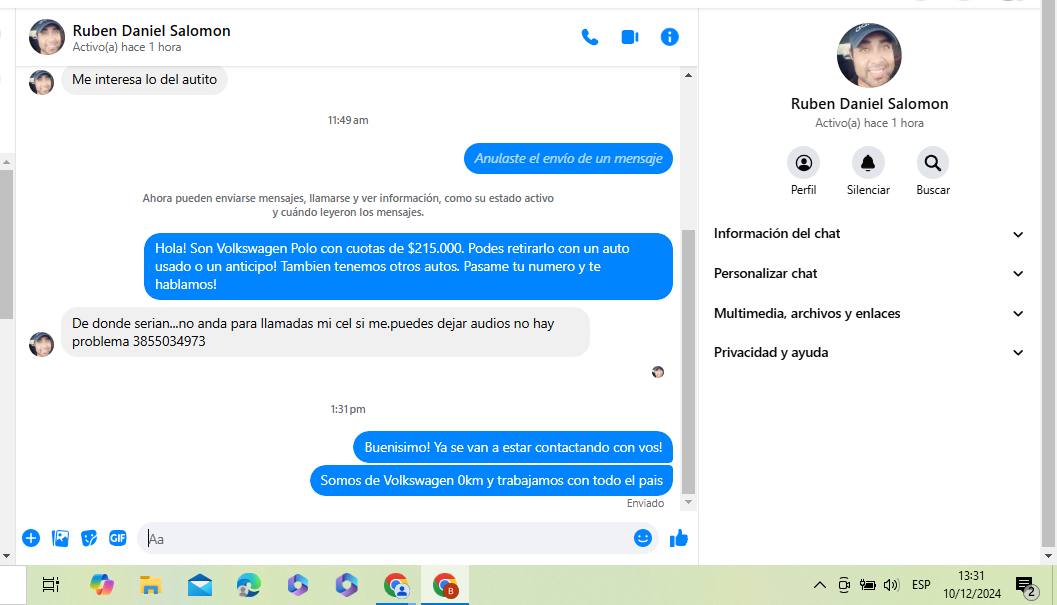Open the plus menu for more actions
Image resolution: width=1057 pixels, height=605 pixels.
(x=31, y=538)
